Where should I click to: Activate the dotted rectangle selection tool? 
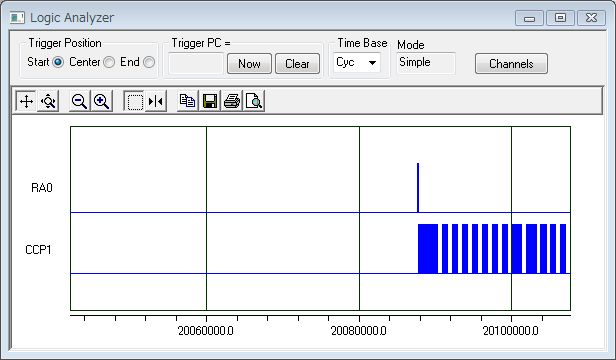pos(135,101)
